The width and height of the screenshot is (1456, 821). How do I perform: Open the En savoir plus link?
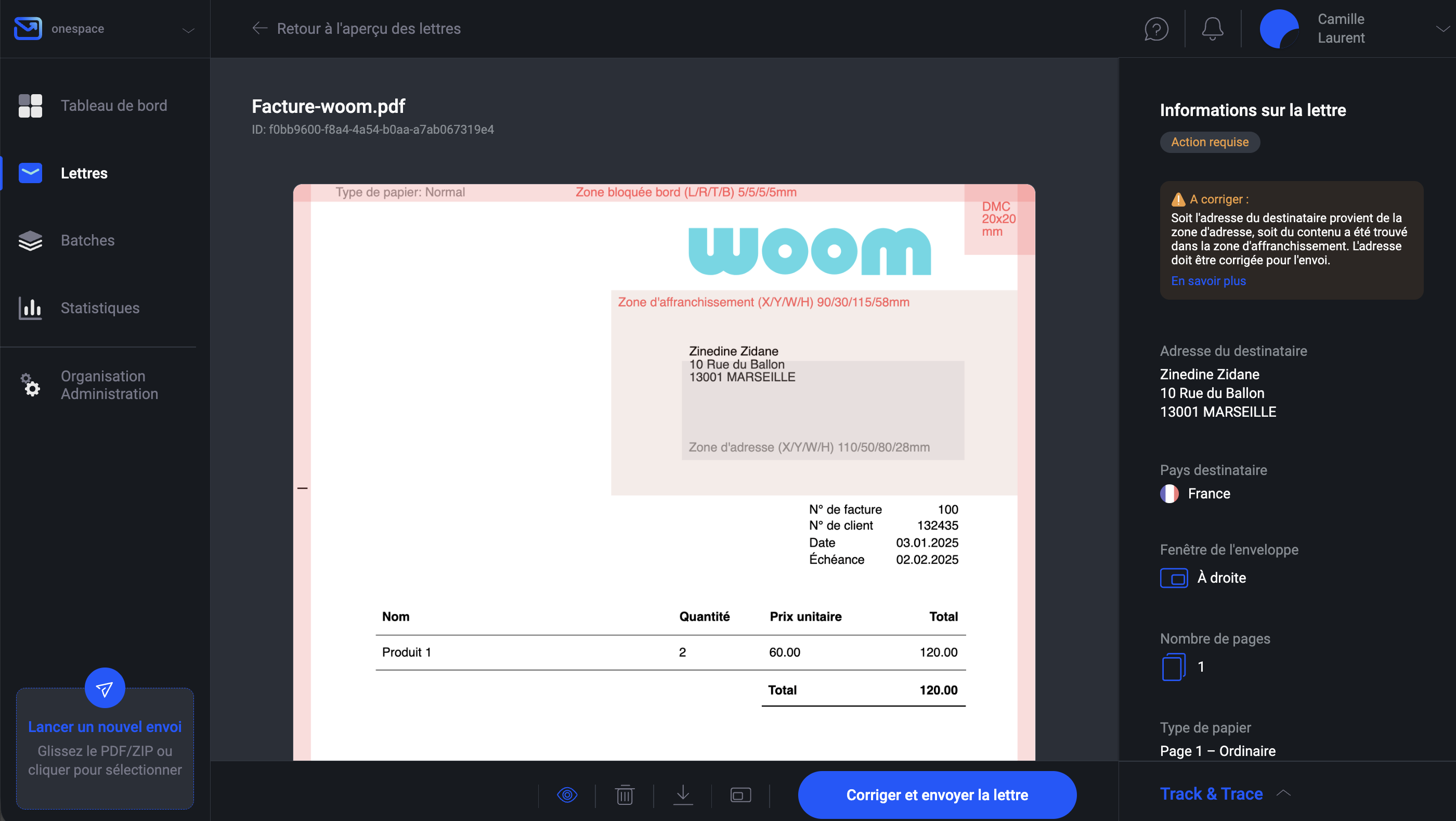coord(1208,280)
